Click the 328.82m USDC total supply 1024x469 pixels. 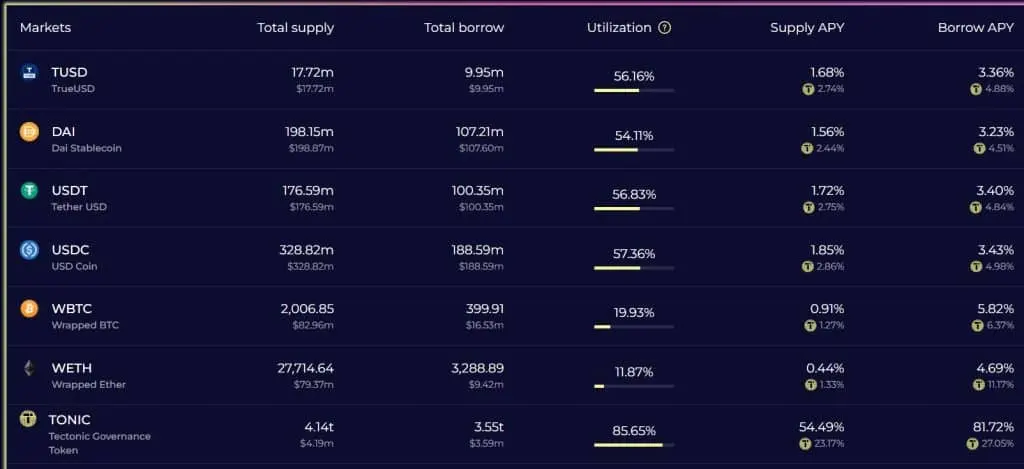pos(306,250)
